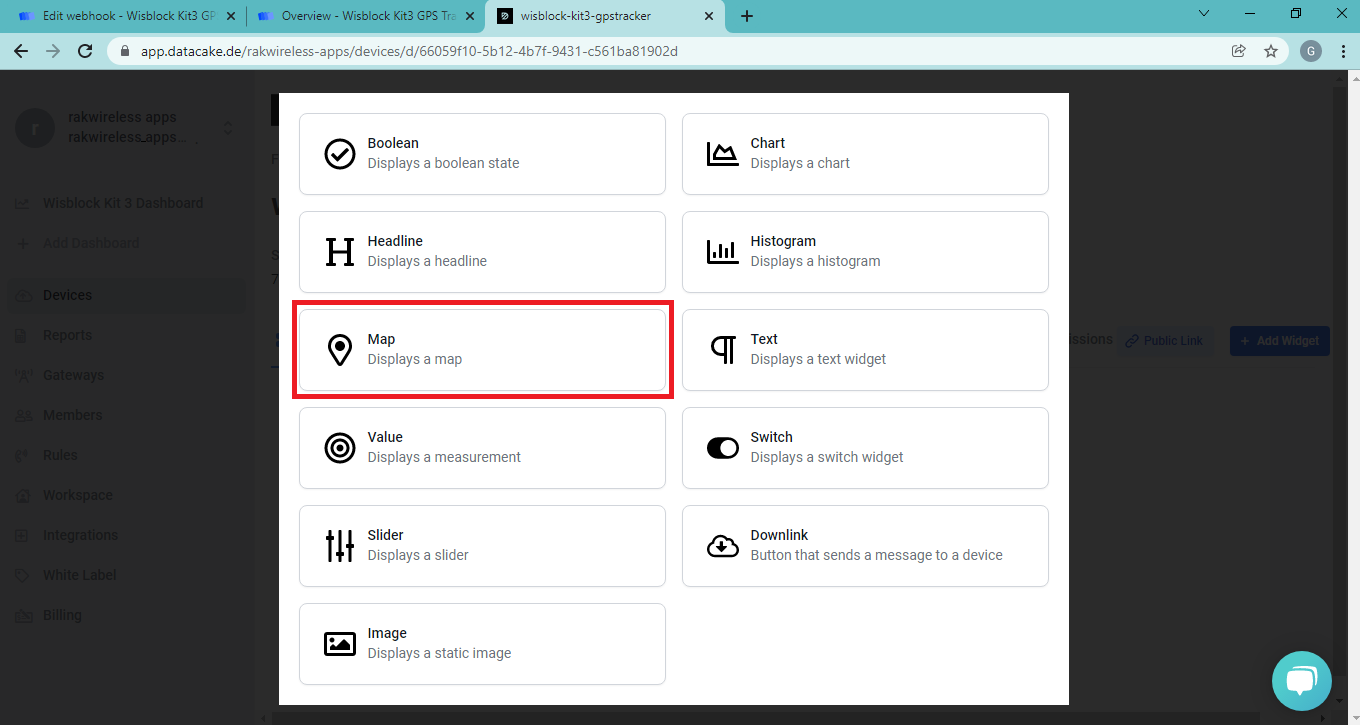The height and width of the screenshot is (725, 1360).
Task: Choose the Chart widget icon
Action: click(722, 154)
